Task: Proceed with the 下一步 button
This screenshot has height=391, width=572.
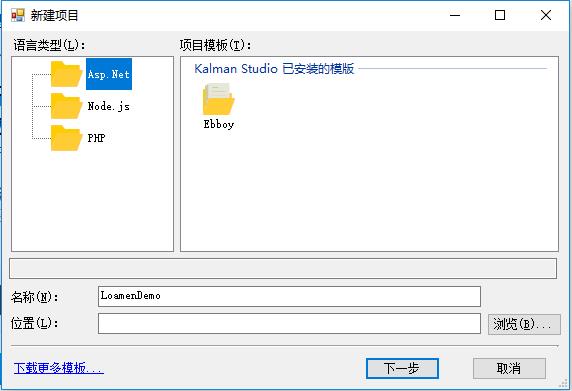Action: [402, 368]
